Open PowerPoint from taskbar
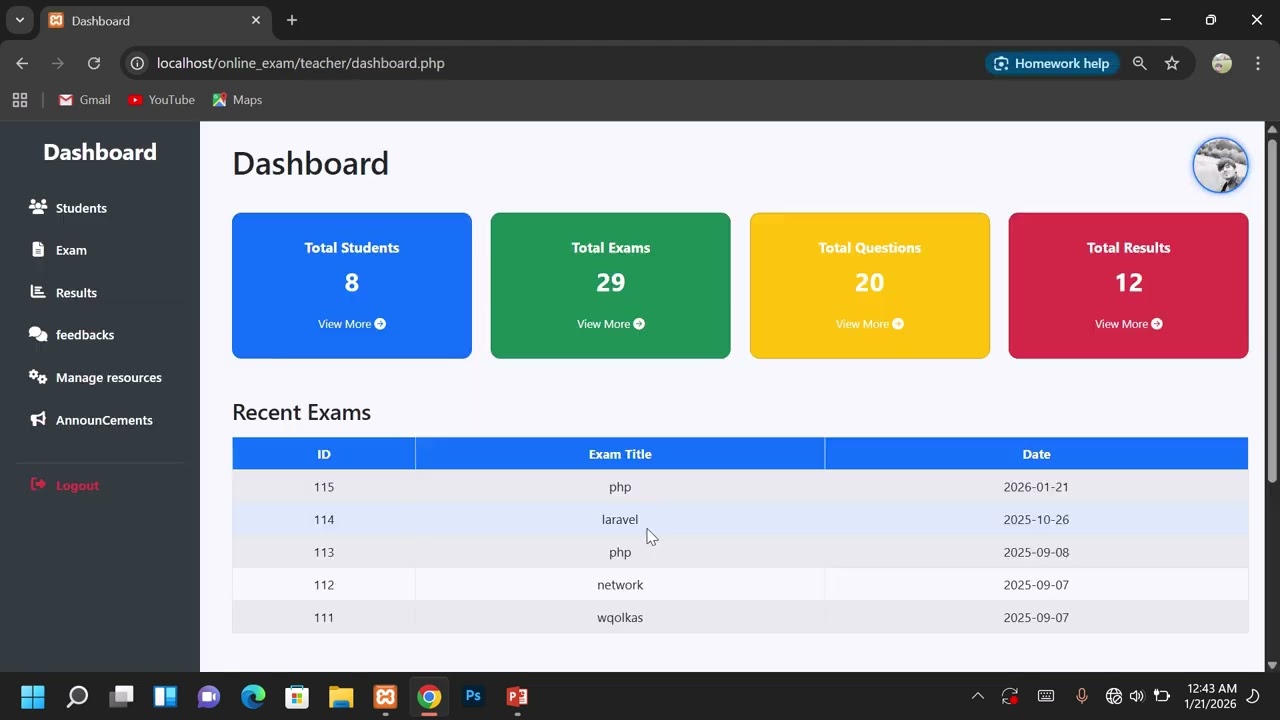 pos(517,696)
